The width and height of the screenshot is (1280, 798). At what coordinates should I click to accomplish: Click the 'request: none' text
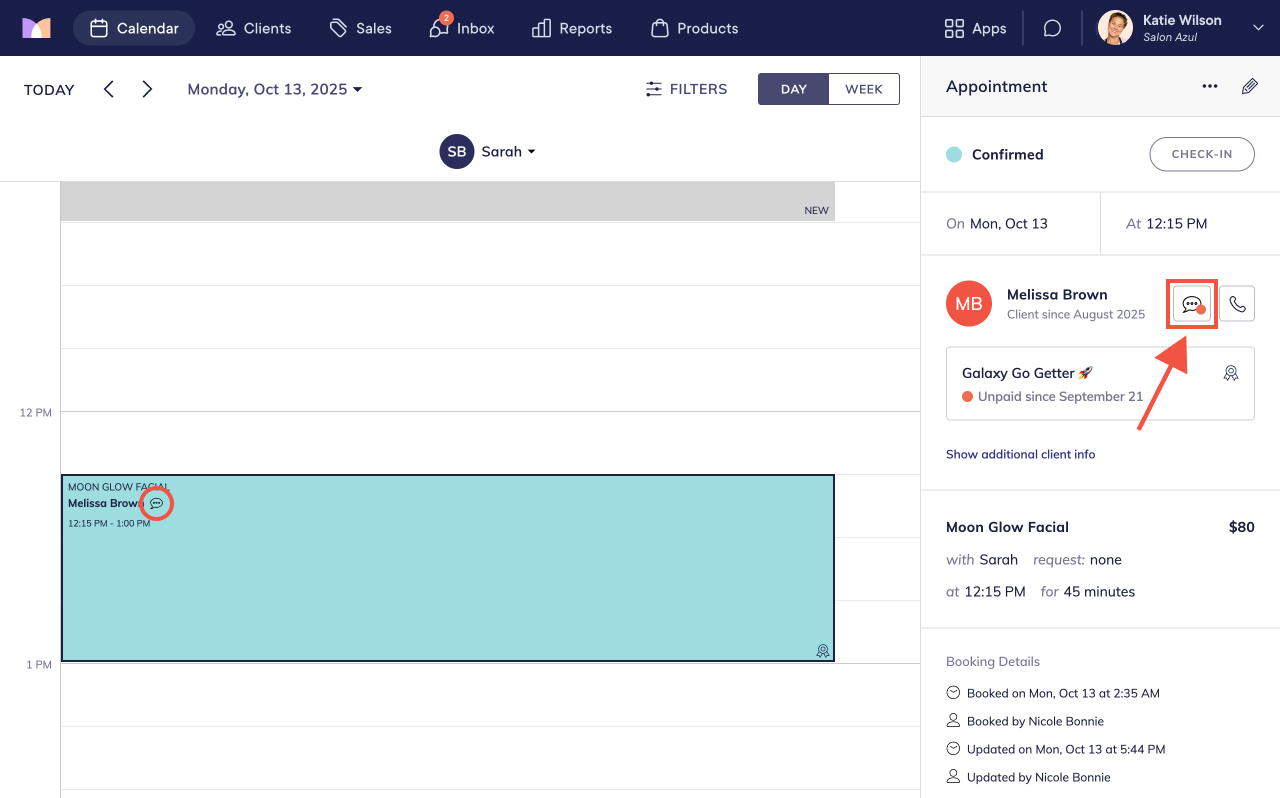click(1077, 560)
